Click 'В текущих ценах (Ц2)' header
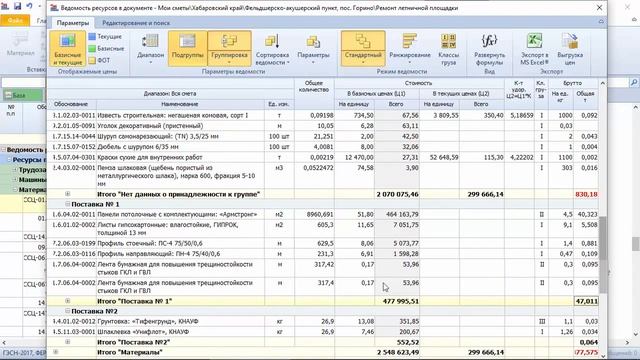This screenshot has height=360, width=640. [x=461, y=94]
